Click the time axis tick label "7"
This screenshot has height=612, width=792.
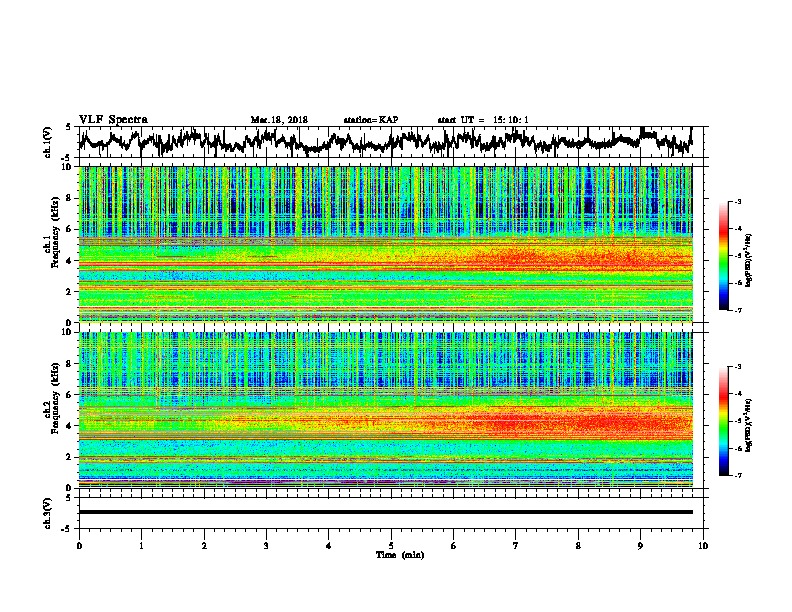(x=516, y=546)
